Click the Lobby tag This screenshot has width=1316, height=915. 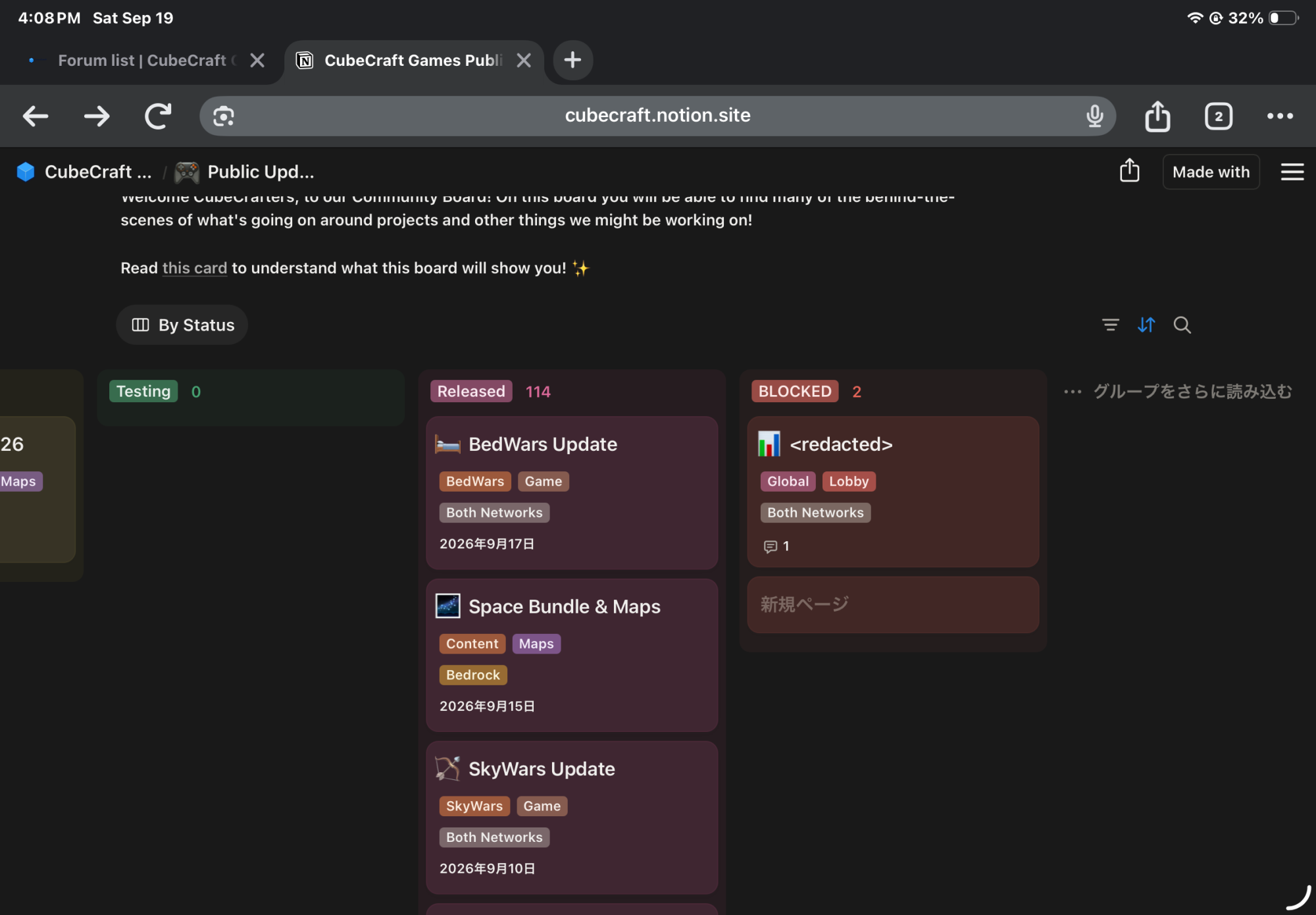pos(849,481)
